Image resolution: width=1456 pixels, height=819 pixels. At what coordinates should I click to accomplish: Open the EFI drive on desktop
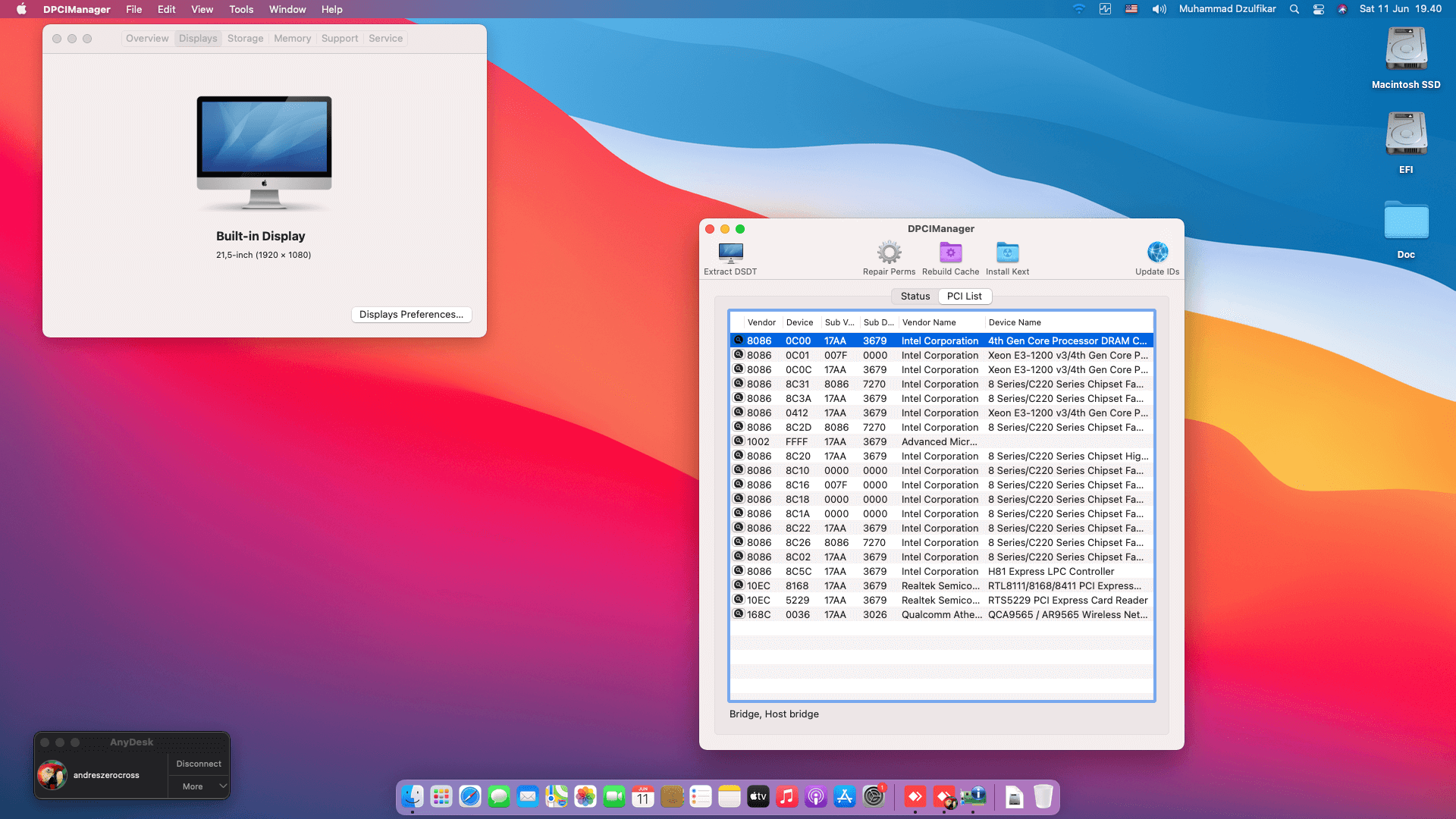[1406, 135]
